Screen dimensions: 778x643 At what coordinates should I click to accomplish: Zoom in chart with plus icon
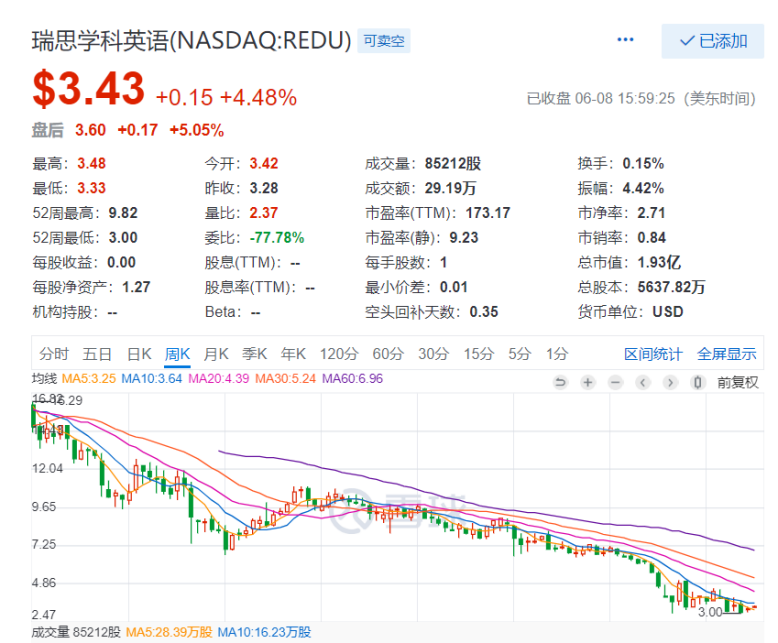point(588,382)
